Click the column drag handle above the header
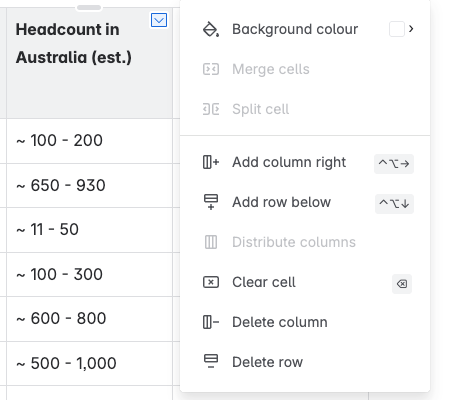The width and height of the screenshot is (452, 400). point(89,7)
